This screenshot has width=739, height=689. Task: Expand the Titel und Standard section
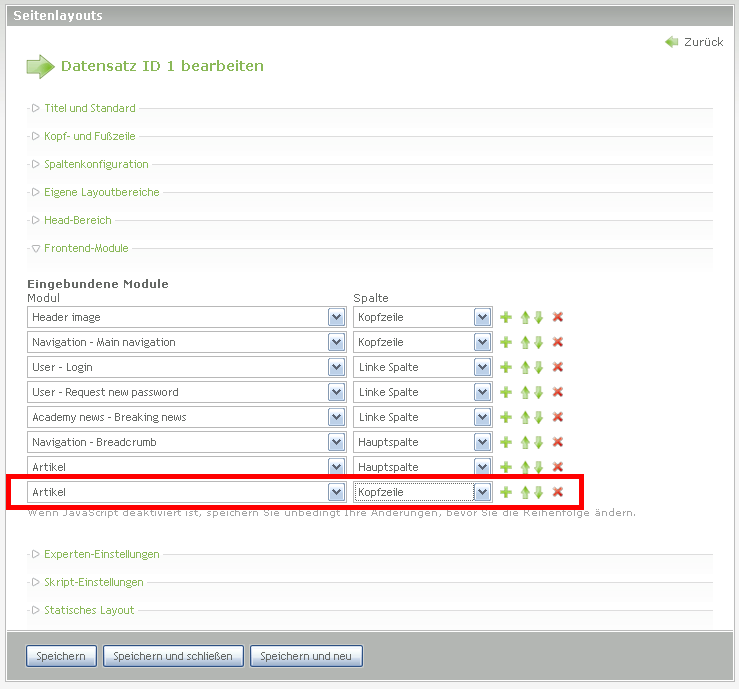point(89,108)
